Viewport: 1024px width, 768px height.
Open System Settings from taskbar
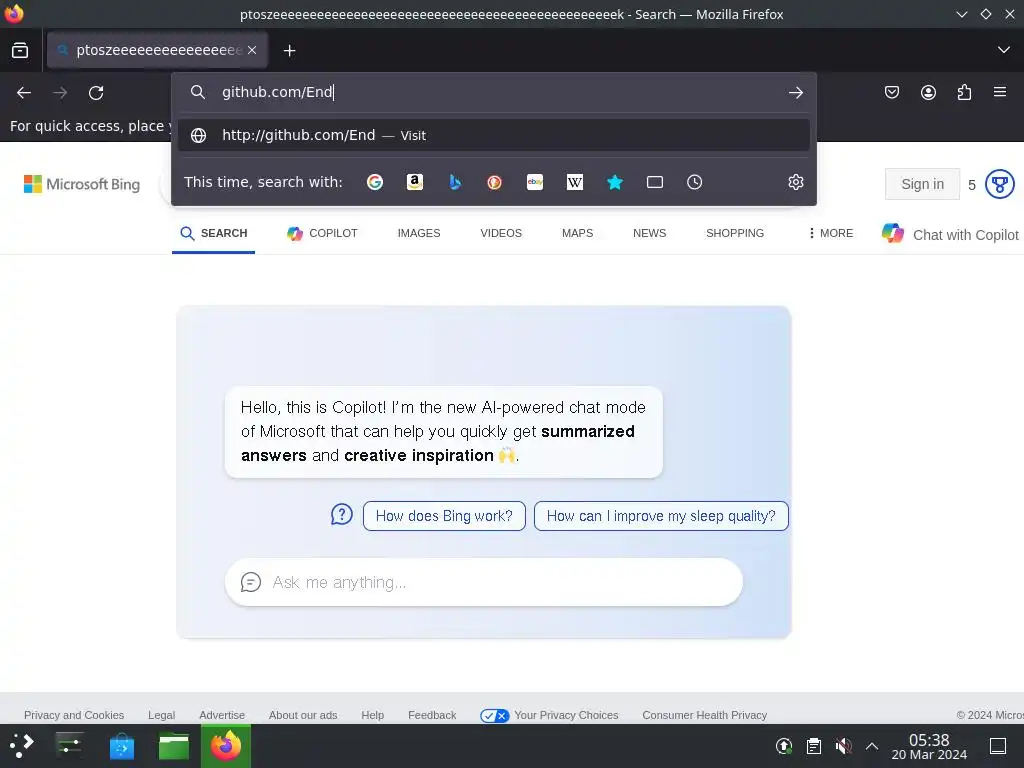point(69,746)
